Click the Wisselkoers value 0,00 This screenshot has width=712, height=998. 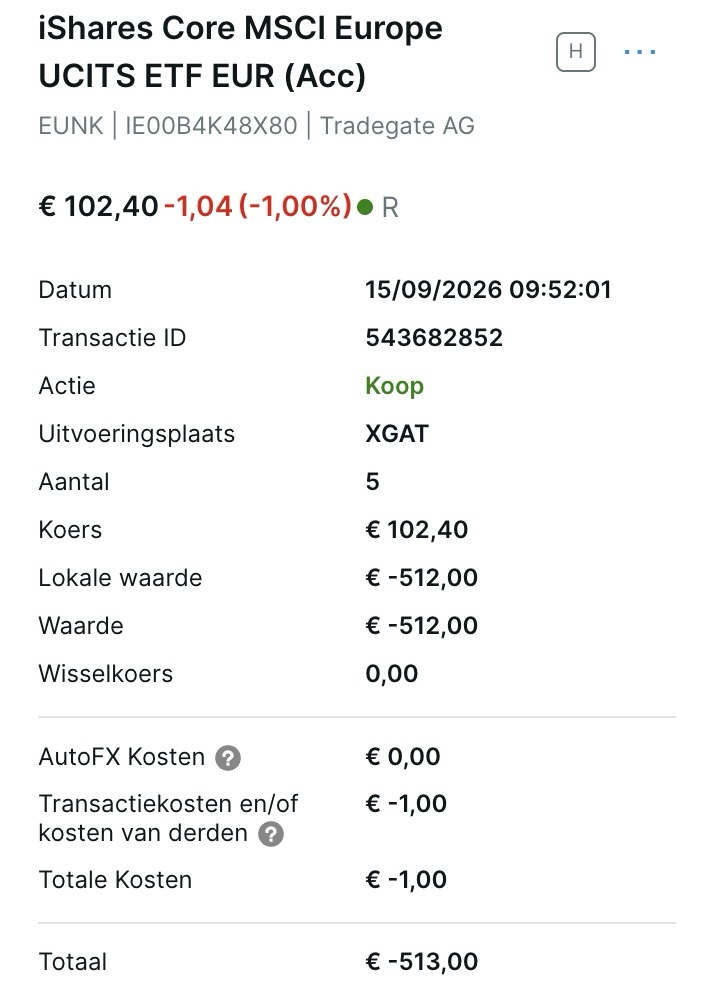(x=391, y=673)
